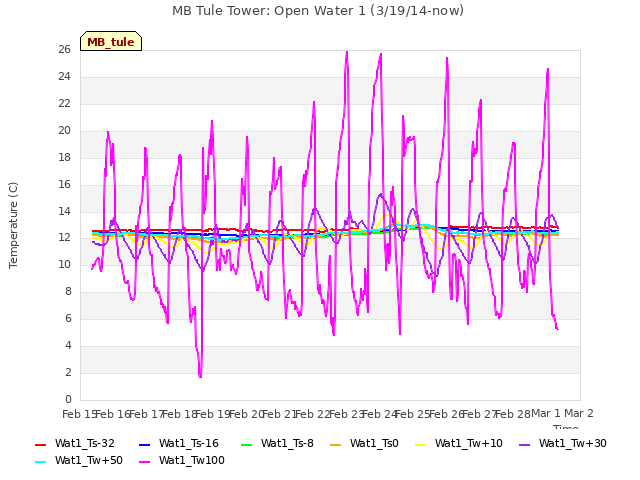Click the Watl_Tw100 legend label
Image resolution: width=640 pixels, height=480 pixels.
[192, 460]
